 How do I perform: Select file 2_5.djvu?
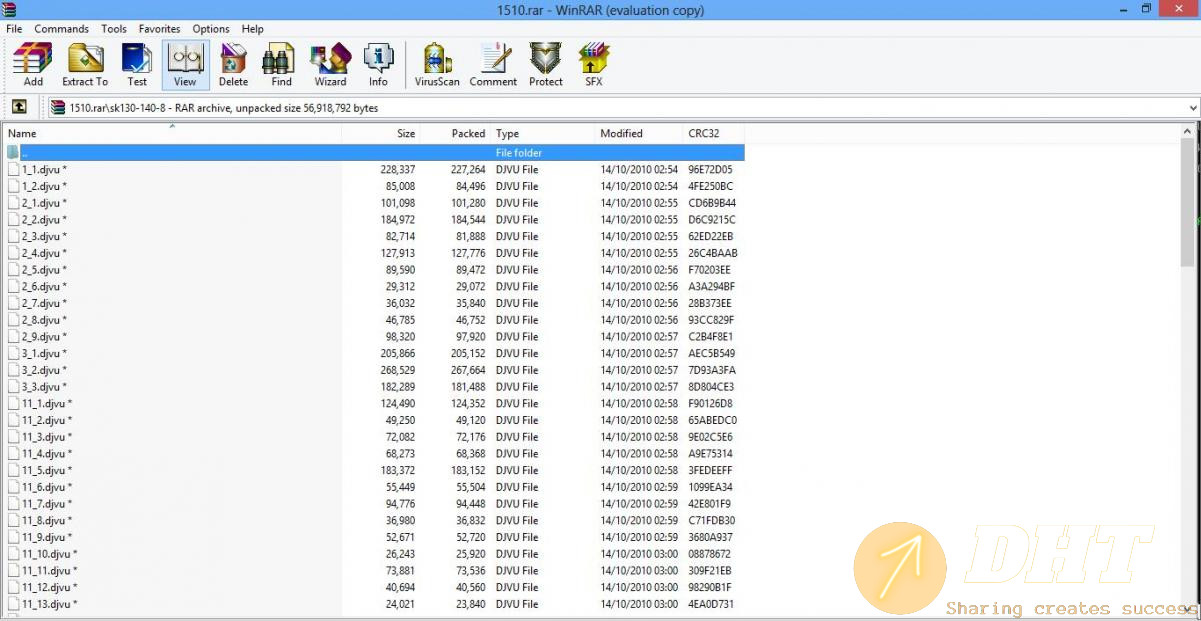pos(44,270)
